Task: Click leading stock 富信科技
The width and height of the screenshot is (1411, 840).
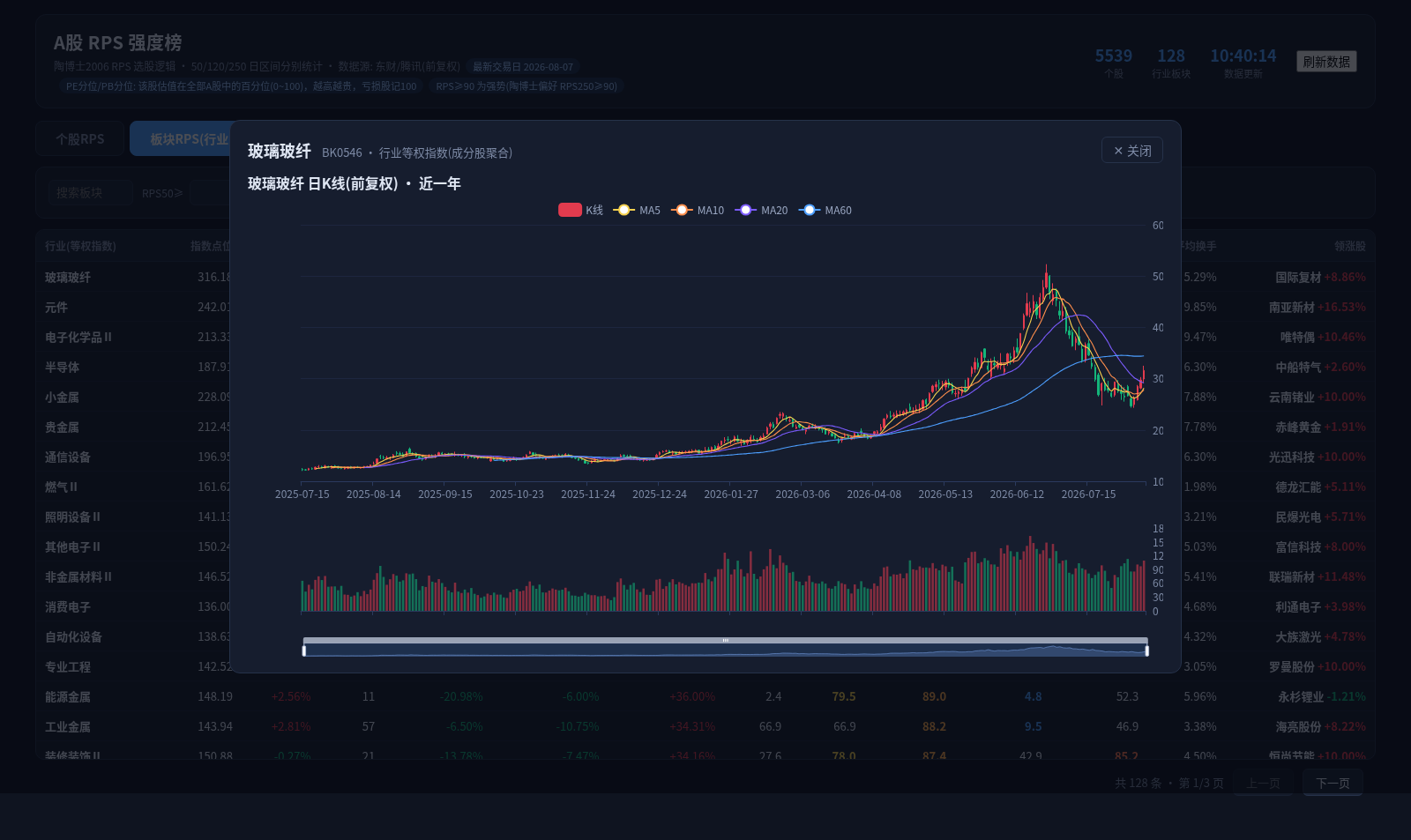Action: (1298, 547)
